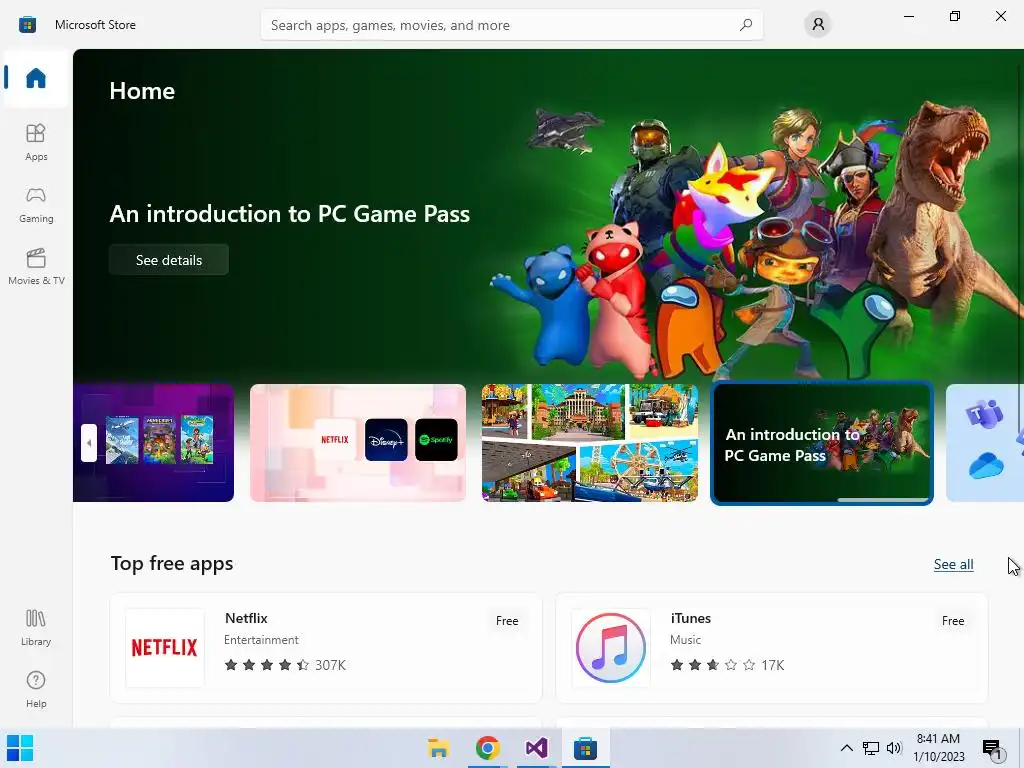Click the iTunes app logo
Image resolution: width=1024 pixels, height=768 pixels.
click(611, 648)
